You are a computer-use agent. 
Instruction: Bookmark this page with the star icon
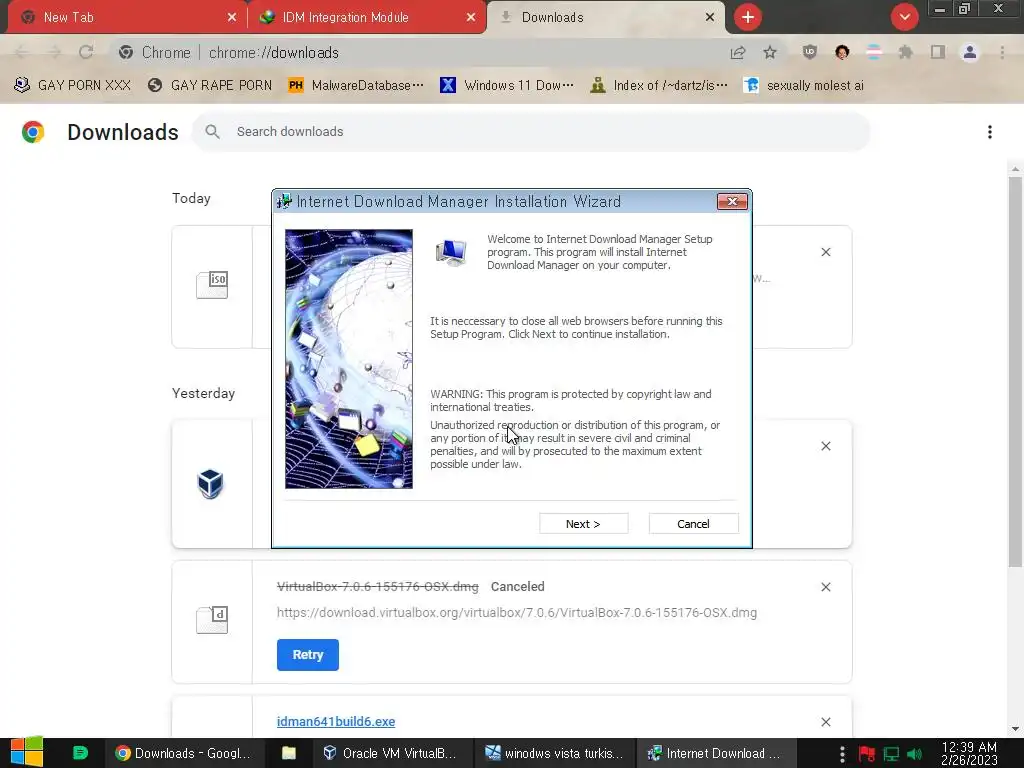[x=770, y=52]
